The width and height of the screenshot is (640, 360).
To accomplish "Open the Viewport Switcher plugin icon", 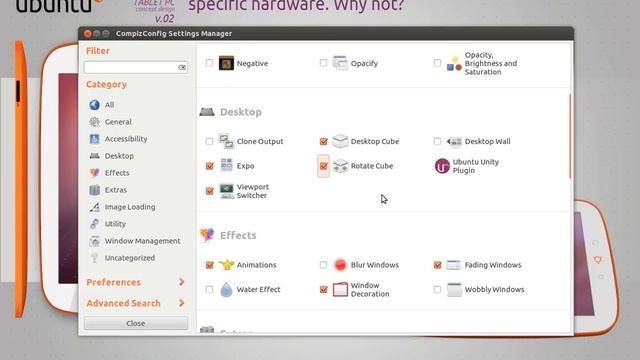I will click(x=226, y=191).
